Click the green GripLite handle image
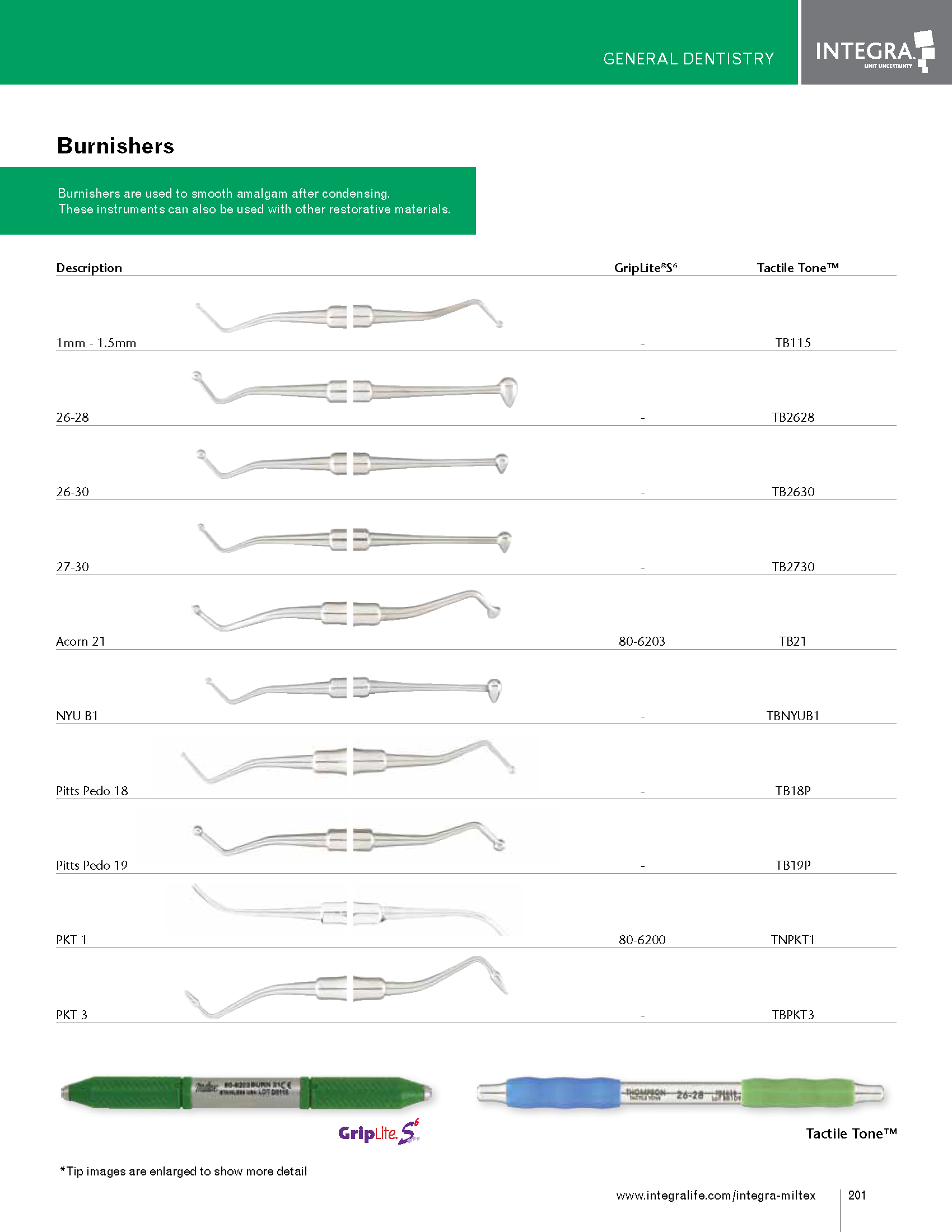This screenshot has width=952, height=1232. tap(246, 1093)
